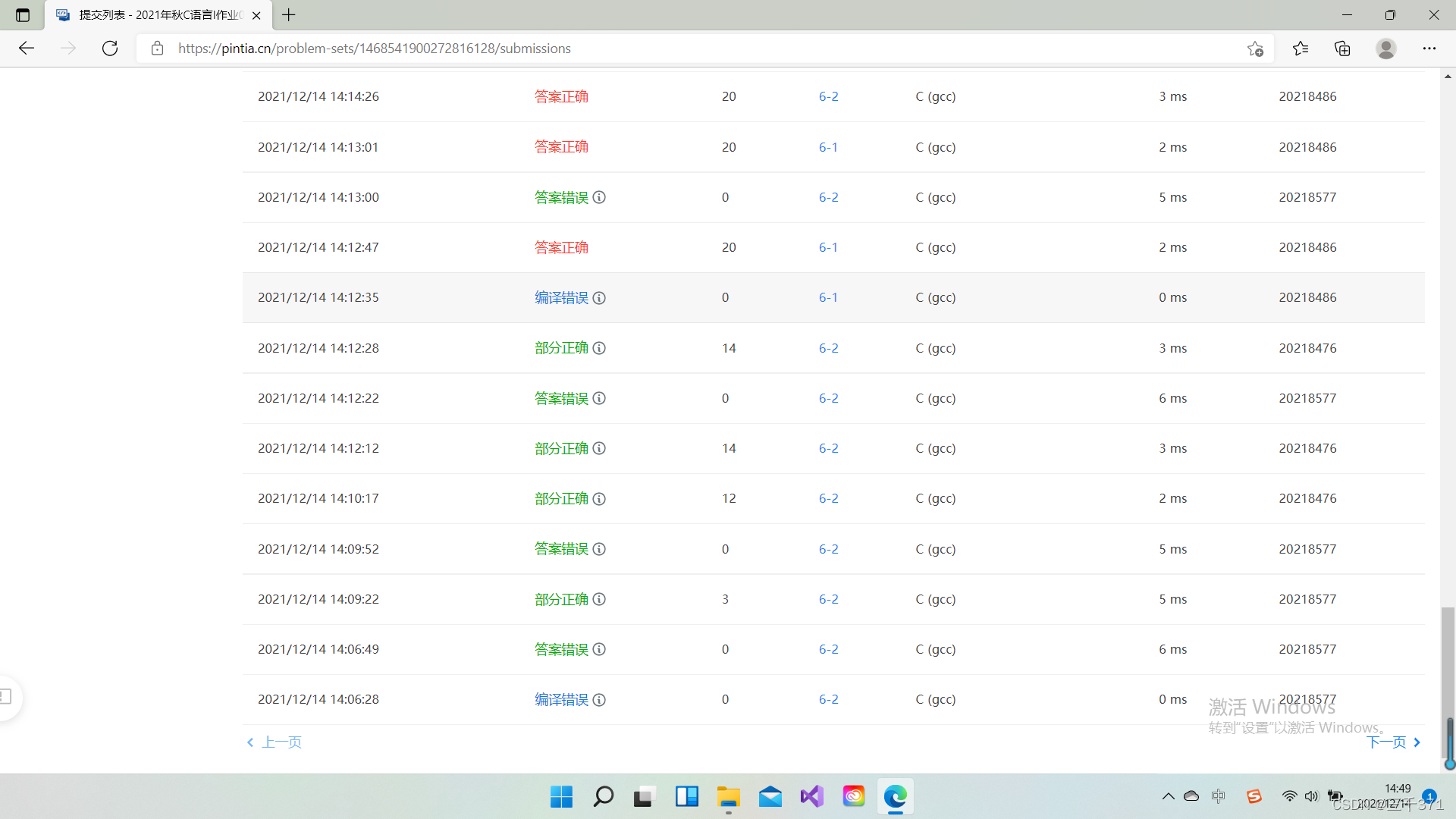The height and width of the screenshot is (819, 1456).
Task: Select user ID 20218476 in 14:12:28 row
Action: (x=1307, y=348)
